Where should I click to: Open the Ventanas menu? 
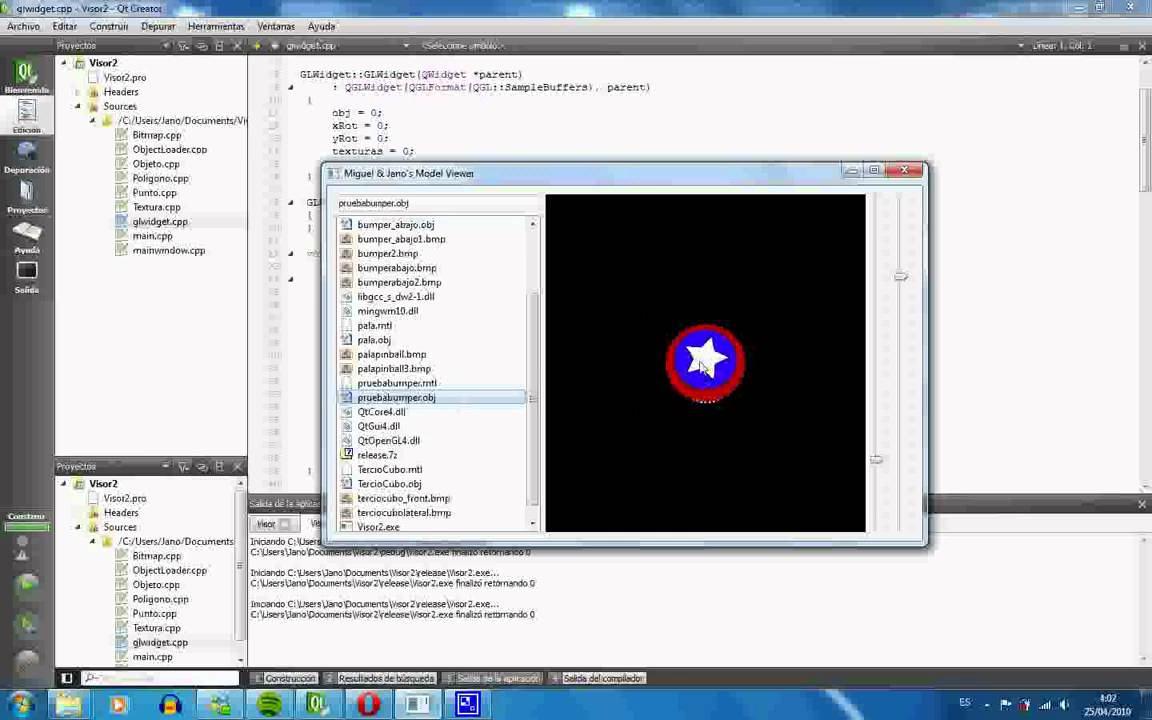(x=276, y=26)
